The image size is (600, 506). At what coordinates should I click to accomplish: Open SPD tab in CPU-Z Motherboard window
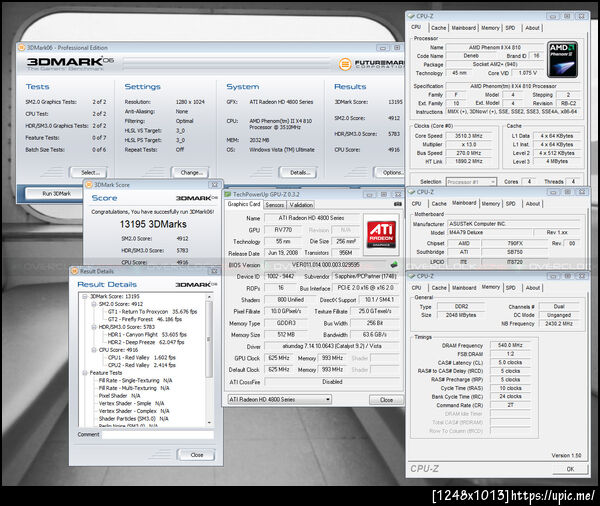(510, 204)
